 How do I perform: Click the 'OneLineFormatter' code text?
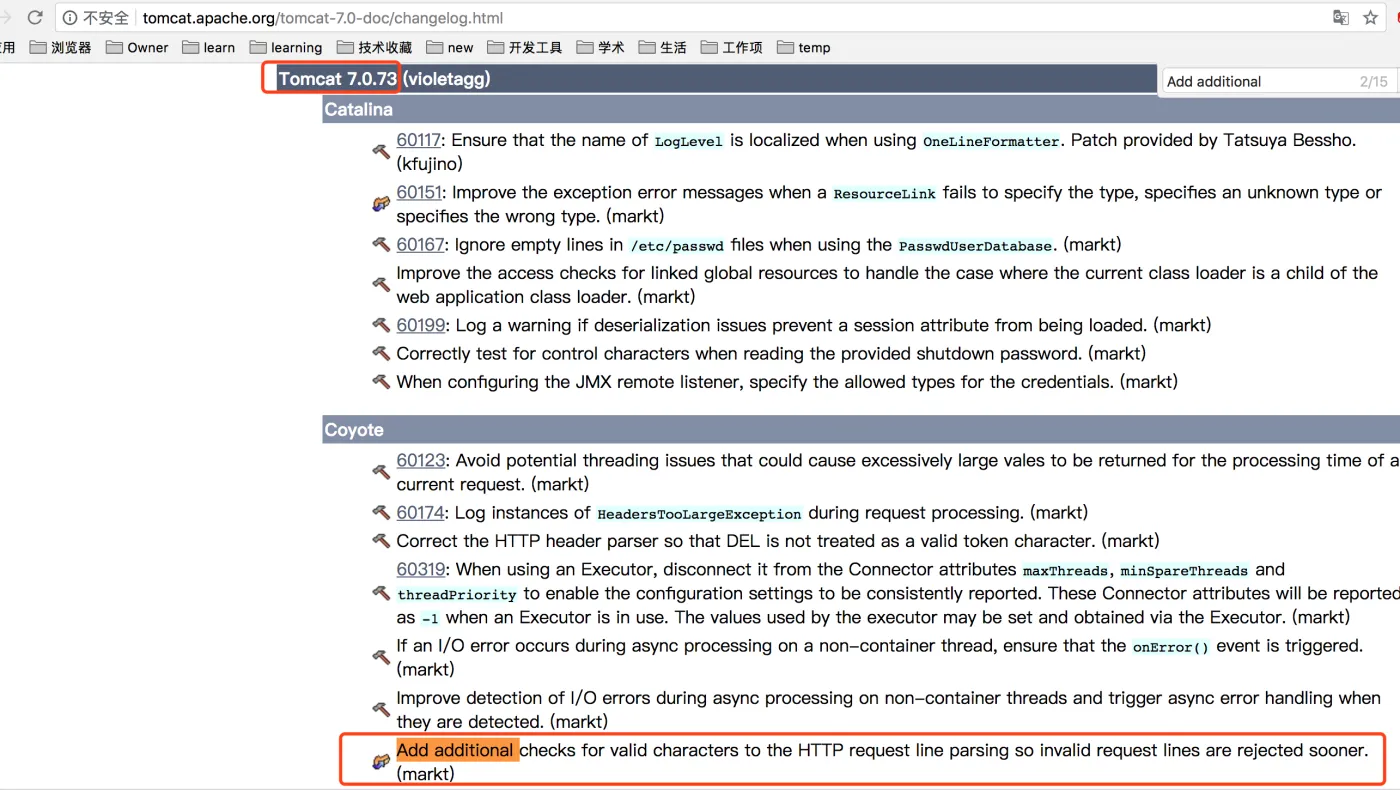991,142
